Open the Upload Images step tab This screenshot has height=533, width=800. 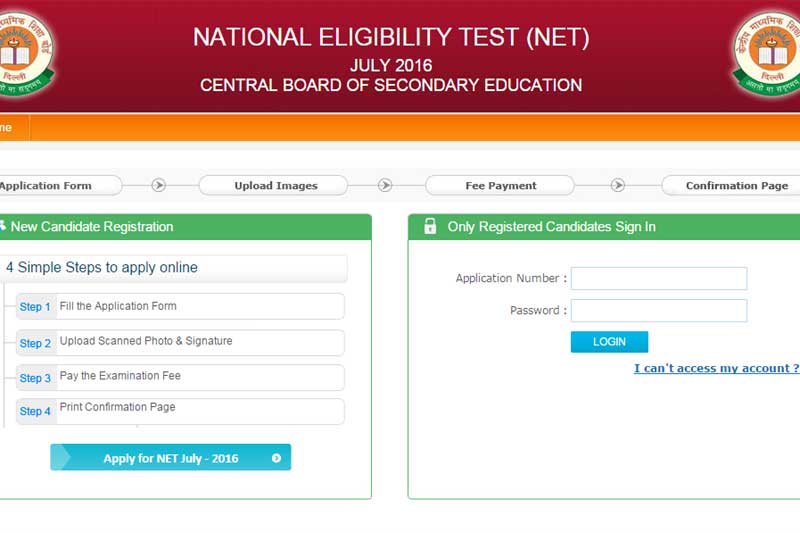coord(274,185)
